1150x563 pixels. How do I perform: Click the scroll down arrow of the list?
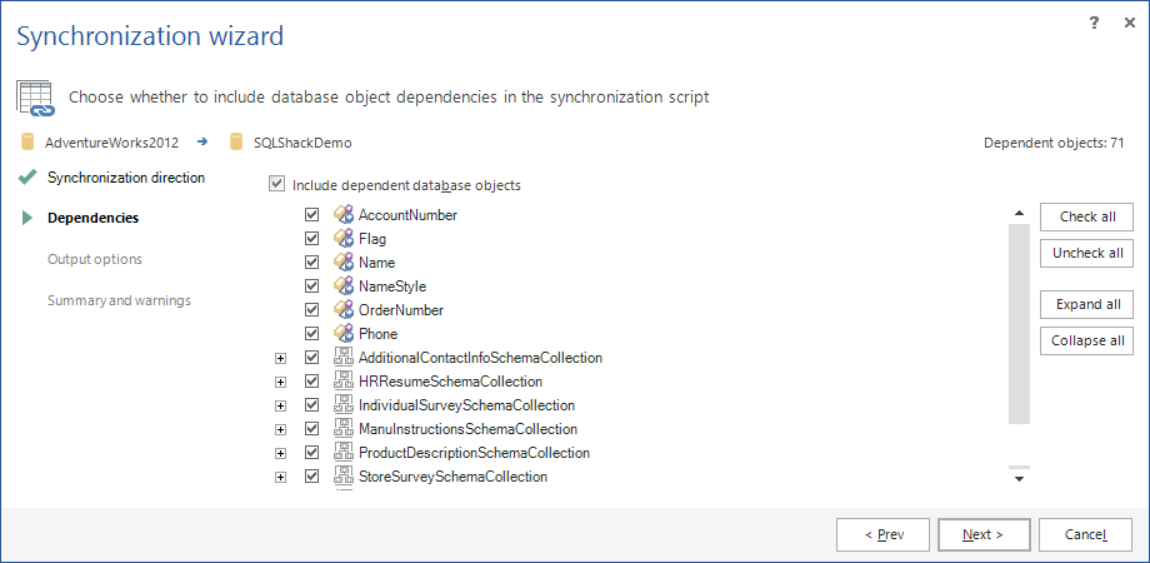1019,479
